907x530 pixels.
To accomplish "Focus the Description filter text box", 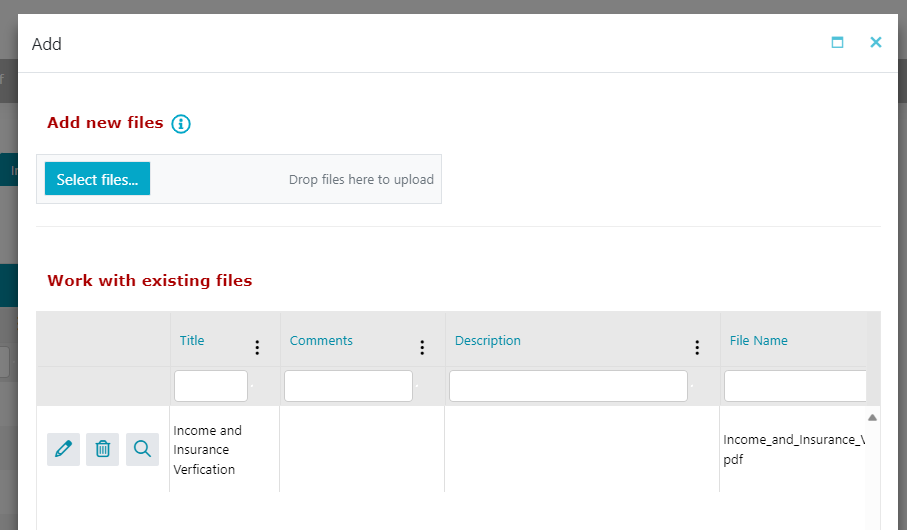I will coord(568,386).
